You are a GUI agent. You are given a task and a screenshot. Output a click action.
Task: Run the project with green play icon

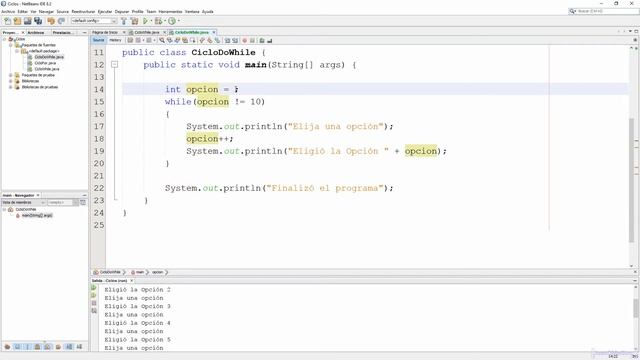click(145, 21)
